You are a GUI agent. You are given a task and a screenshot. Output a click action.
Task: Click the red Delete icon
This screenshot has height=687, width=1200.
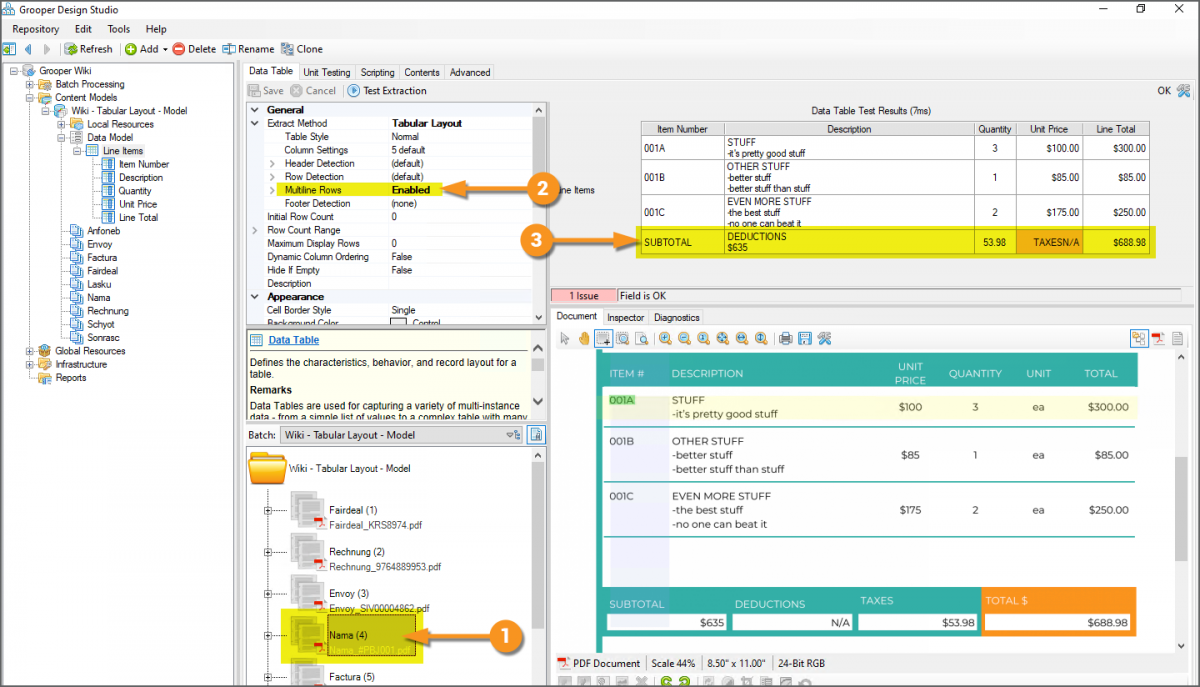178,49
